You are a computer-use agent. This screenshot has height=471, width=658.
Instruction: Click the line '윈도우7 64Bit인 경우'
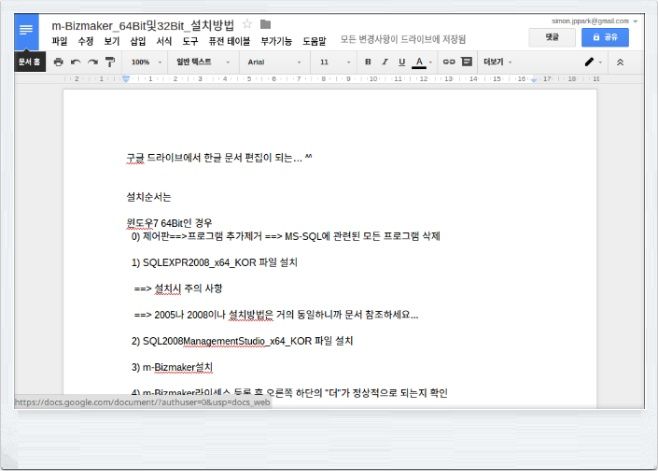coord(169,223)
